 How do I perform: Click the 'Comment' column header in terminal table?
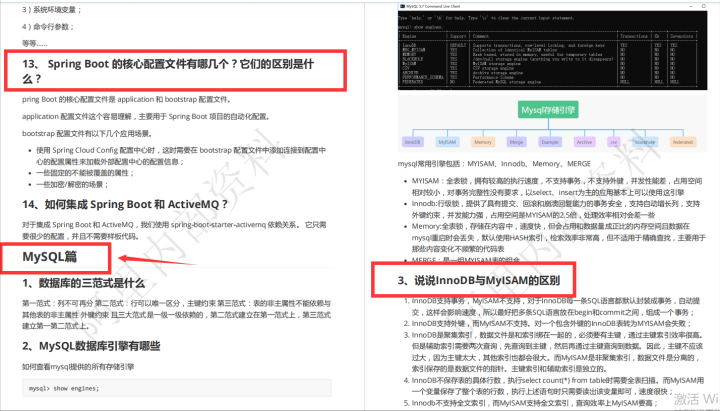[x=481, y=36]
